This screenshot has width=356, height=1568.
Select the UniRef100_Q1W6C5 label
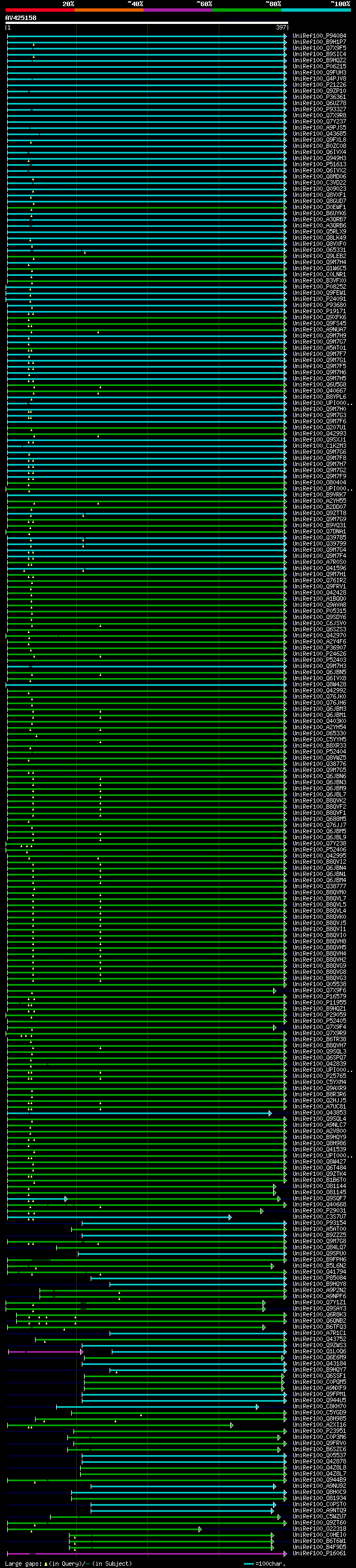tap(319, 269)
